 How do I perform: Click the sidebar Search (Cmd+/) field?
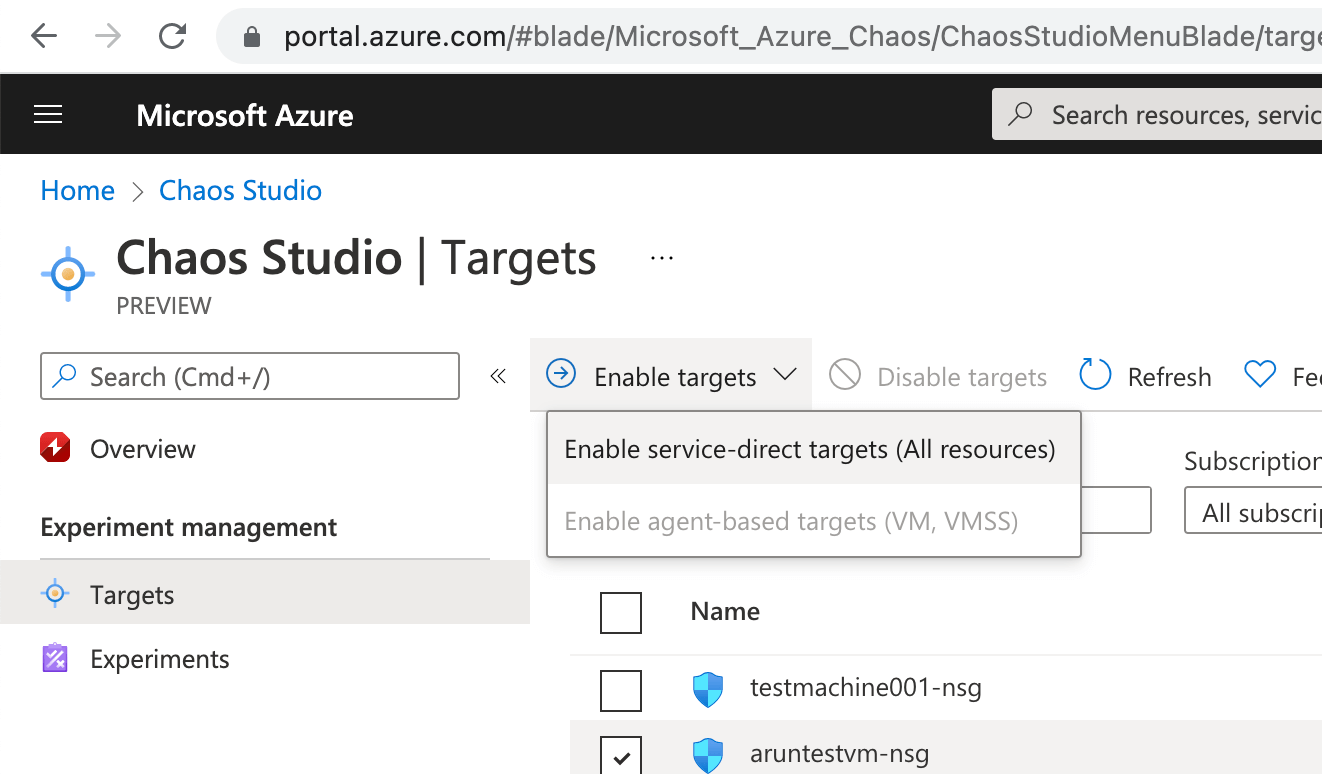click(x=250, y=376)
